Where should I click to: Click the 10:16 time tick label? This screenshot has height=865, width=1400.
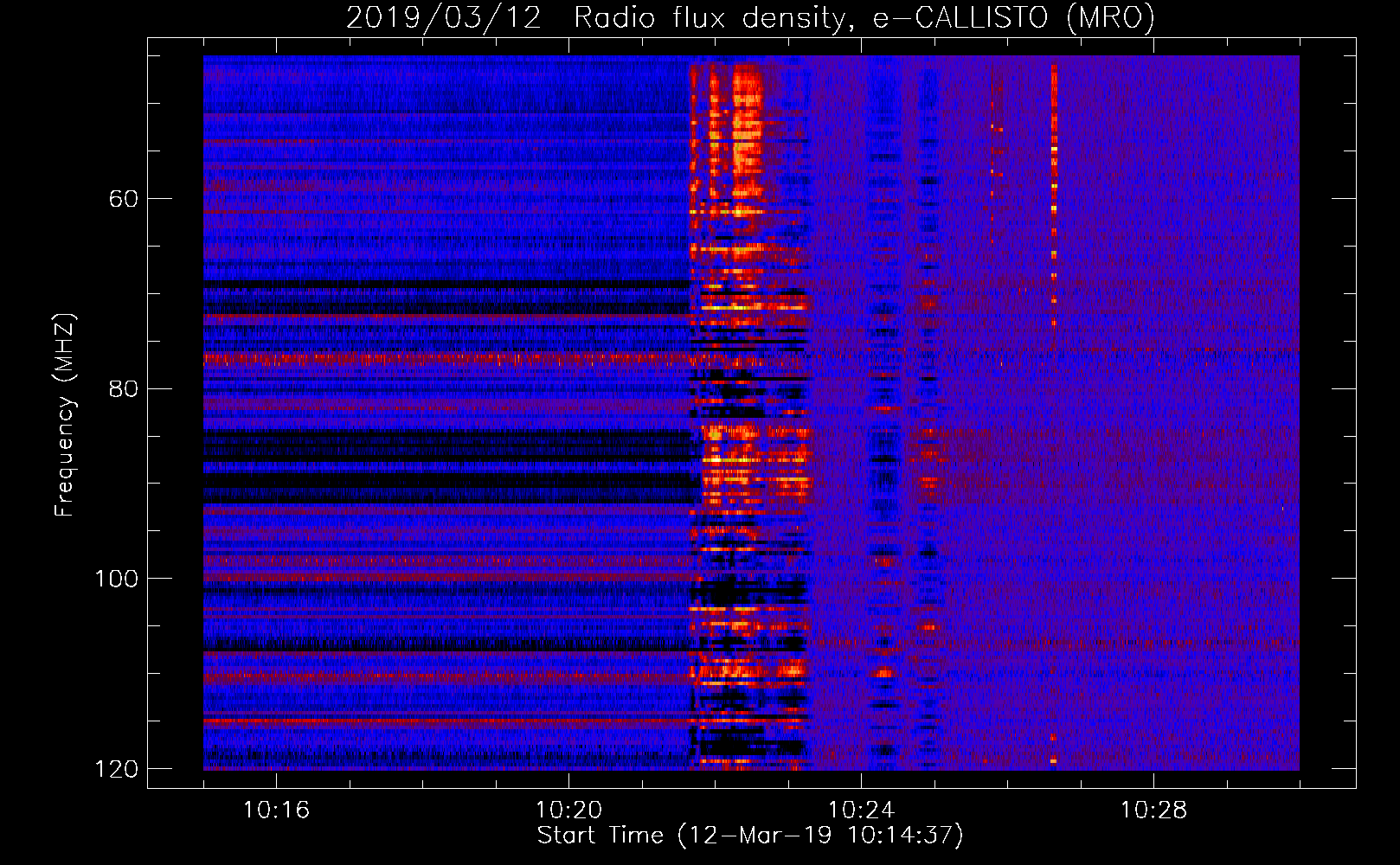[276, 810]
